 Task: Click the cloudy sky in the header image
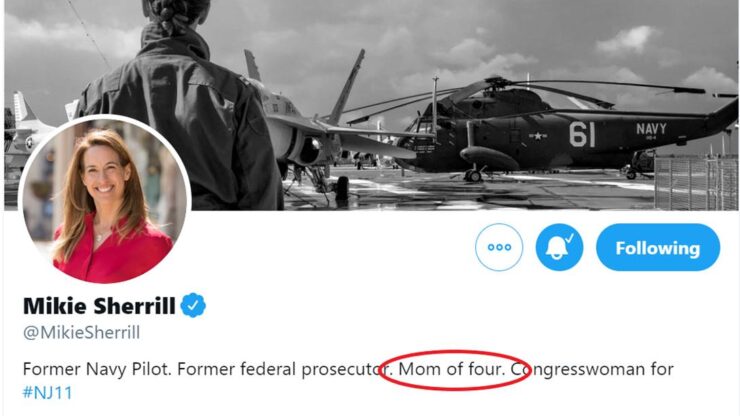450,40
